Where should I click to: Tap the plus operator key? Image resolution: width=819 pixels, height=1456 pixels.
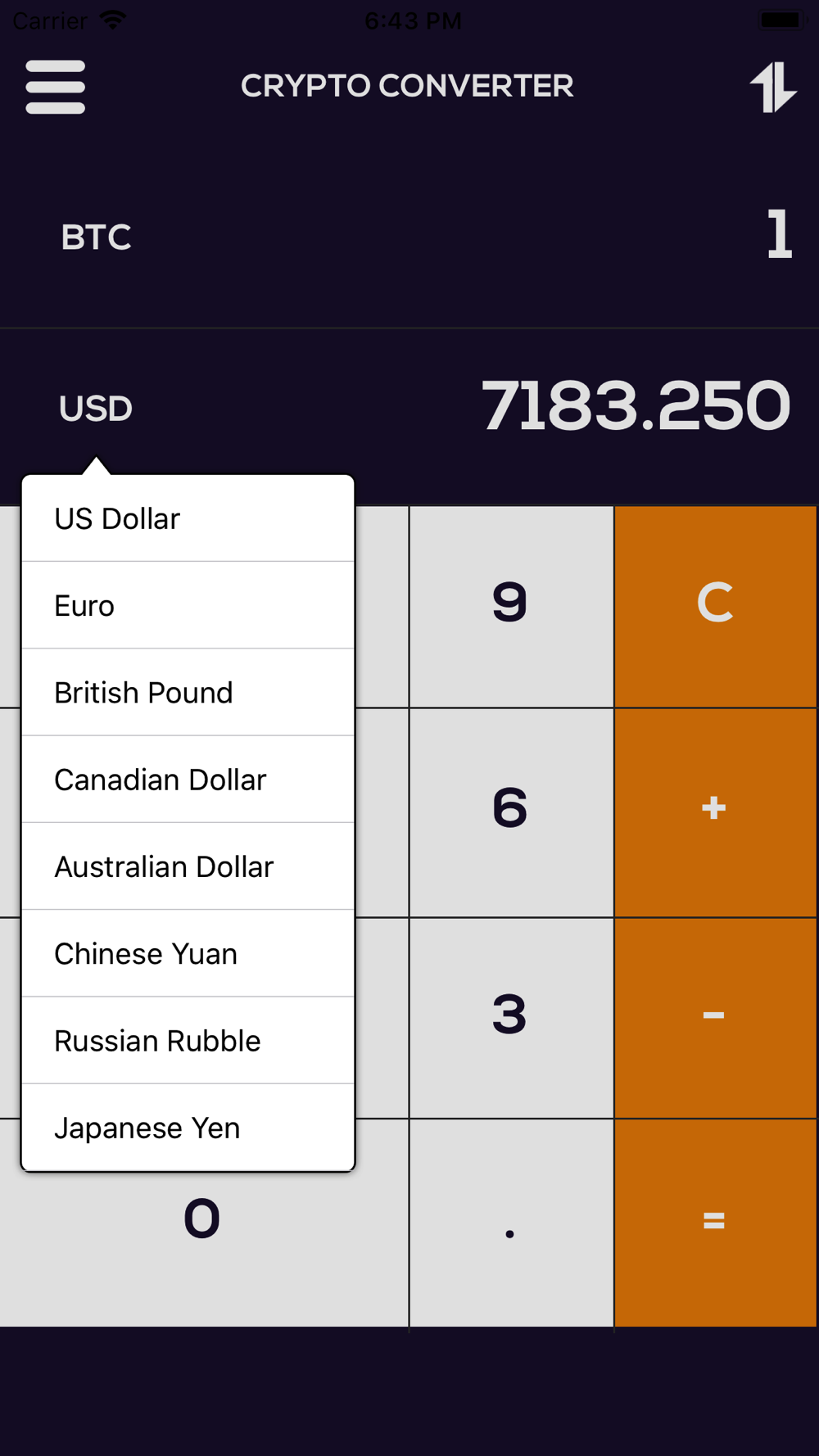pos(715,812)
